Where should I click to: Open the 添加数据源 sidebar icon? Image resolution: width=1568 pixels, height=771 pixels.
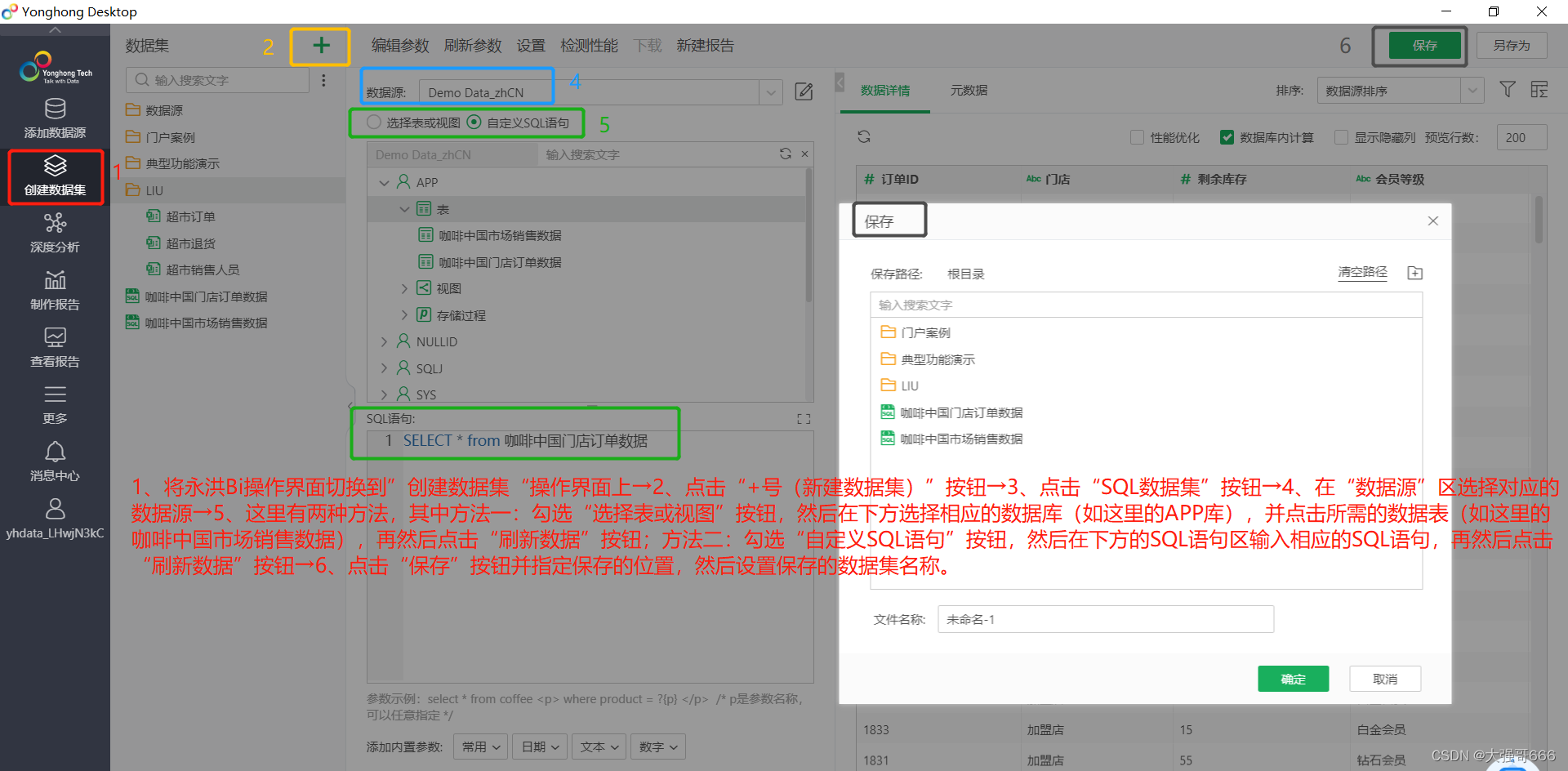tap(55, 118)
